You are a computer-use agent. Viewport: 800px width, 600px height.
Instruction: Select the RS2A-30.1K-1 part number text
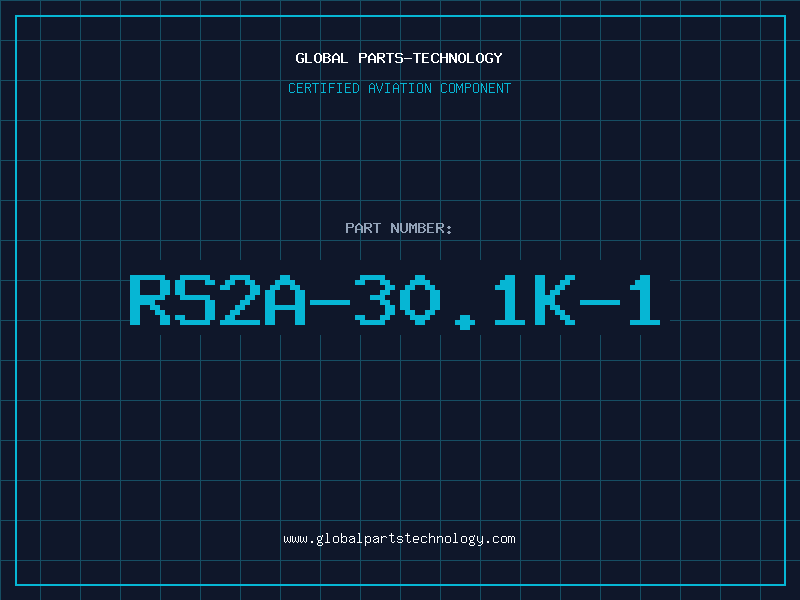click(395, 301)
